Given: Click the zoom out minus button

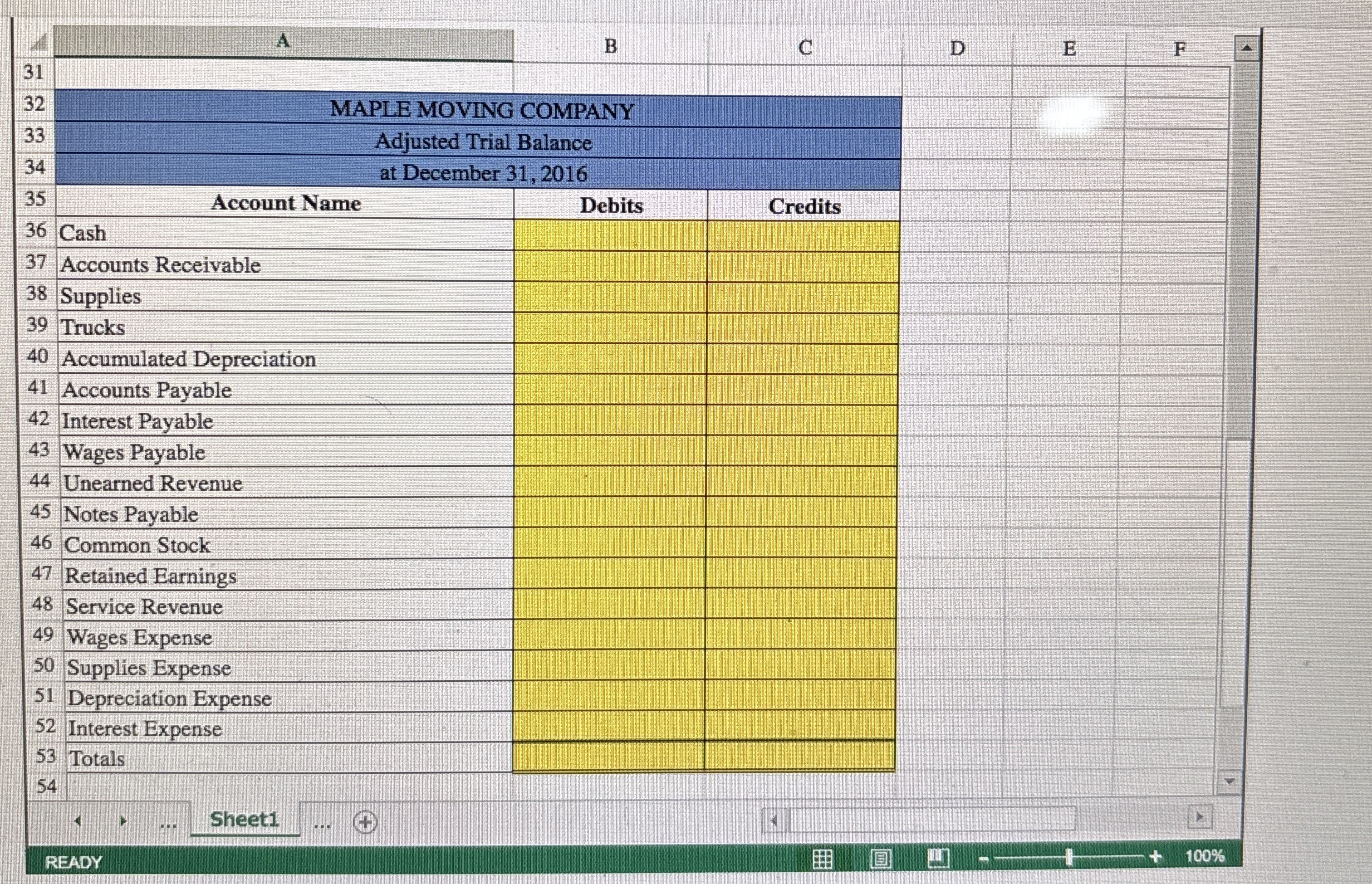Looking at the screenshot, I should (x=983, y=859).
